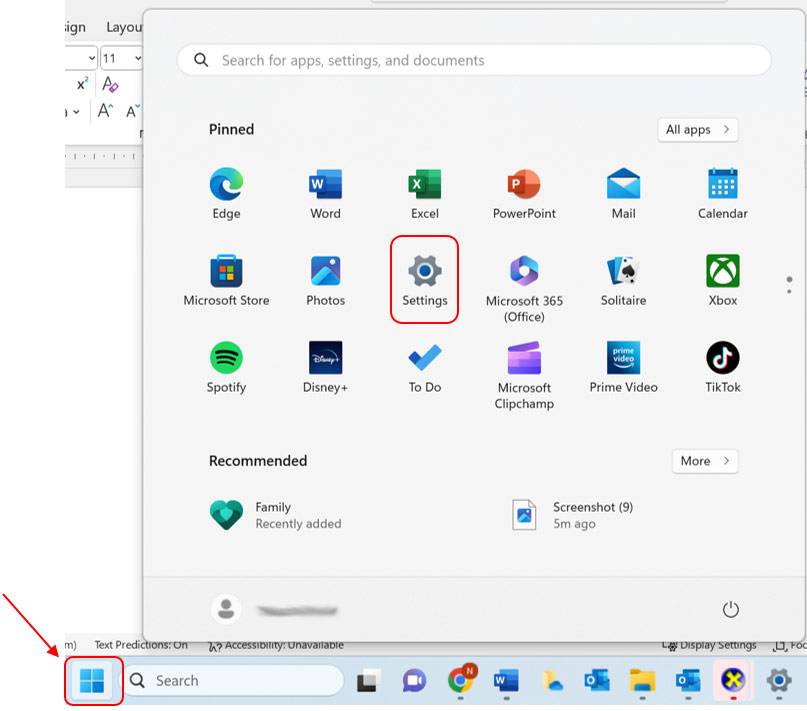Launch Microsoft Clipchamp
807x711 pixels.
524,375
